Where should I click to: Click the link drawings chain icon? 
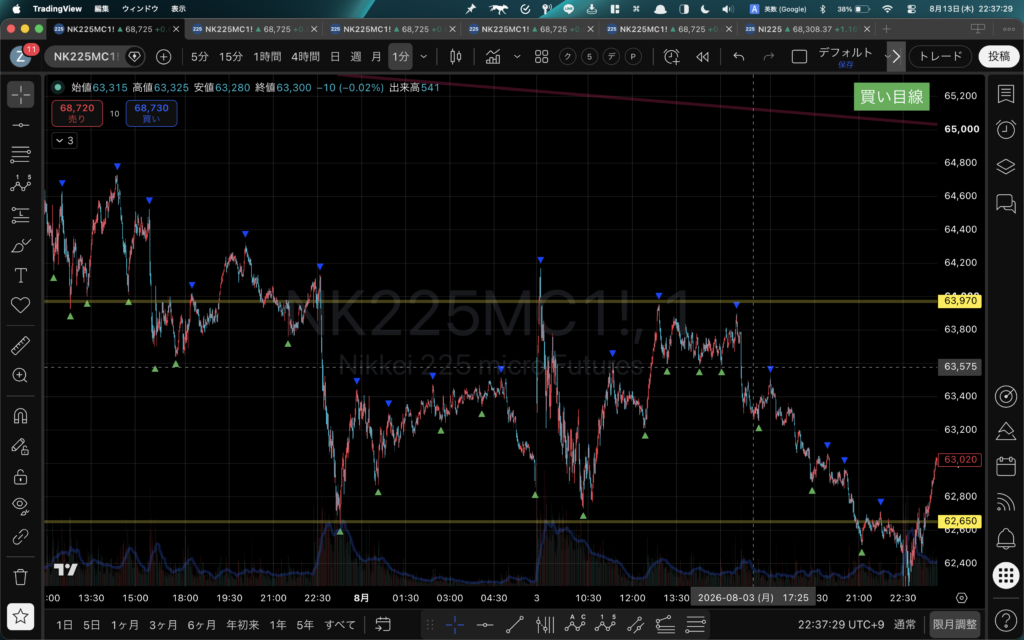tap(20, 537)
